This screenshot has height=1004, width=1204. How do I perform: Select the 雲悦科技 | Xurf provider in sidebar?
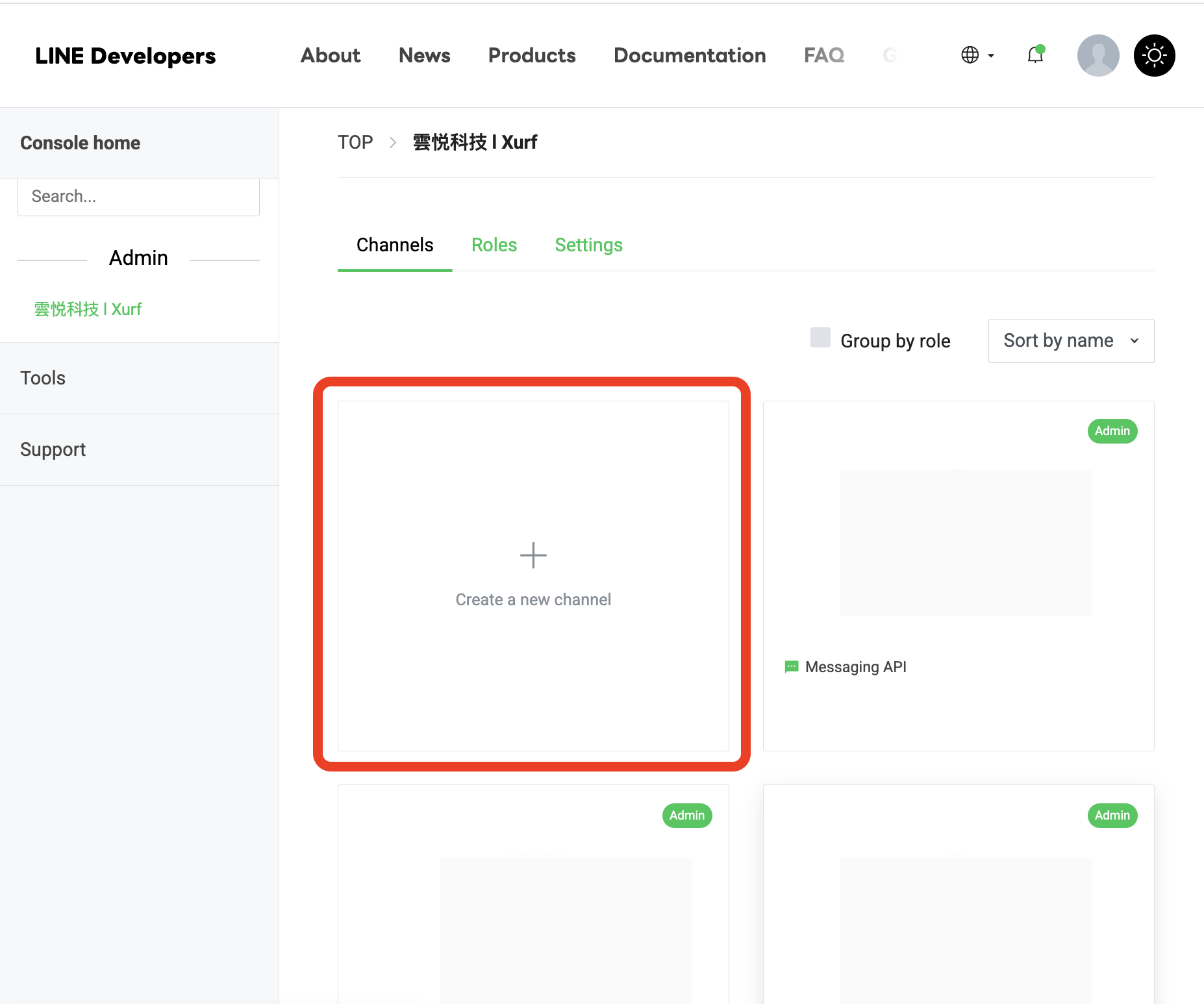click(88, 309)
